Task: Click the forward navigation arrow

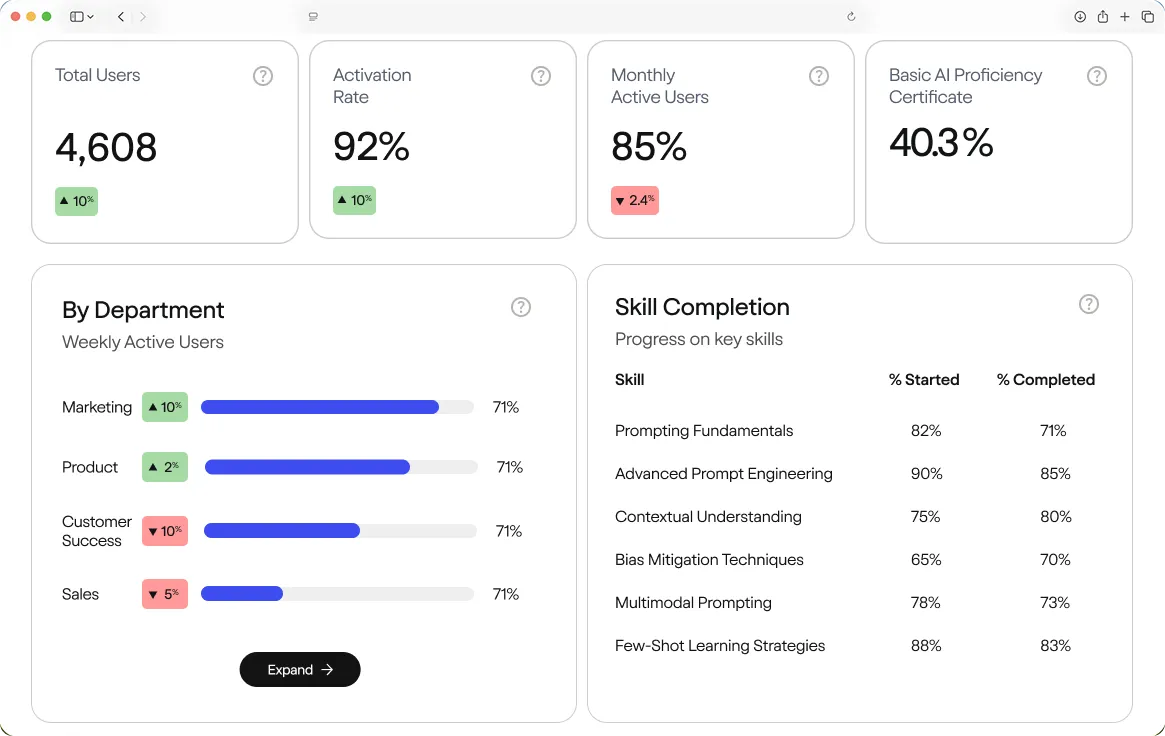Action: (x=142, y=17)
